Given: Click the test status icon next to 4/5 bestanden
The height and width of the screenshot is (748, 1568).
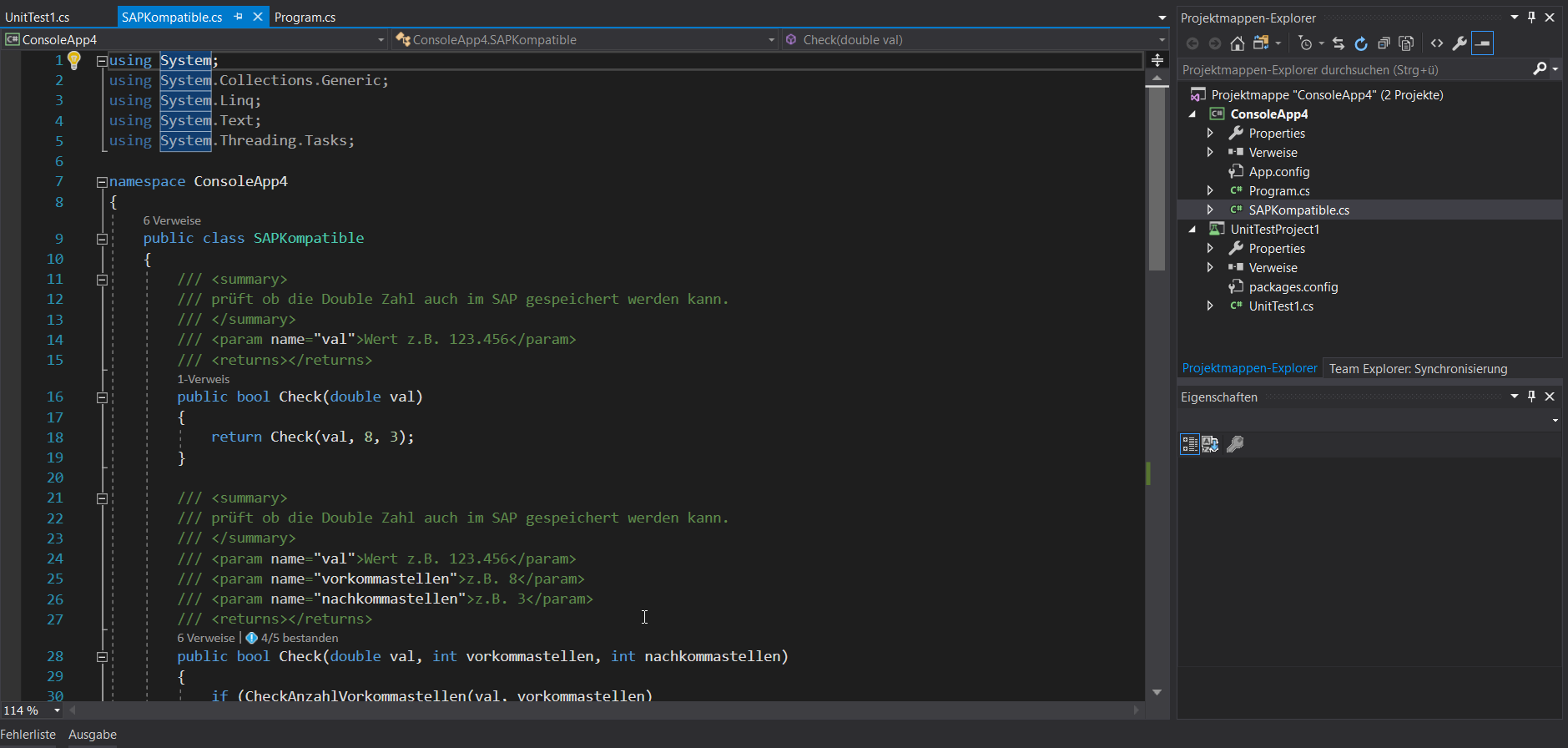Looking at the screenshot, I should pos(251,638).
